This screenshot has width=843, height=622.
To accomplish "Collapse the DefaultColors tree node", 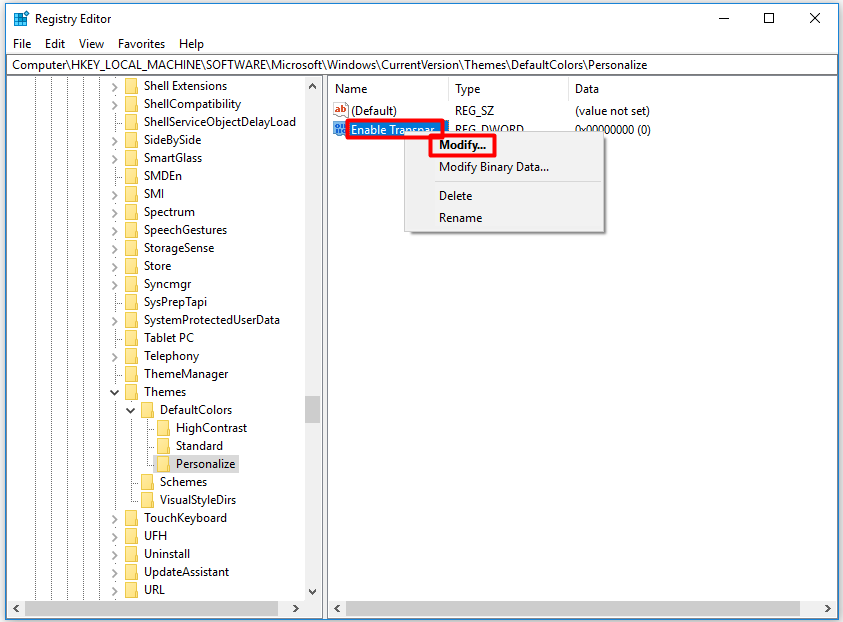I will tap(130, 409).
